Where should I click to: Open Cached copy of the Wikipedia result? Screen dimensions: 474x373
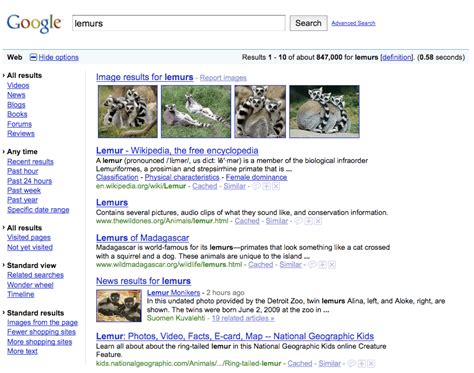tap(205, 186)
